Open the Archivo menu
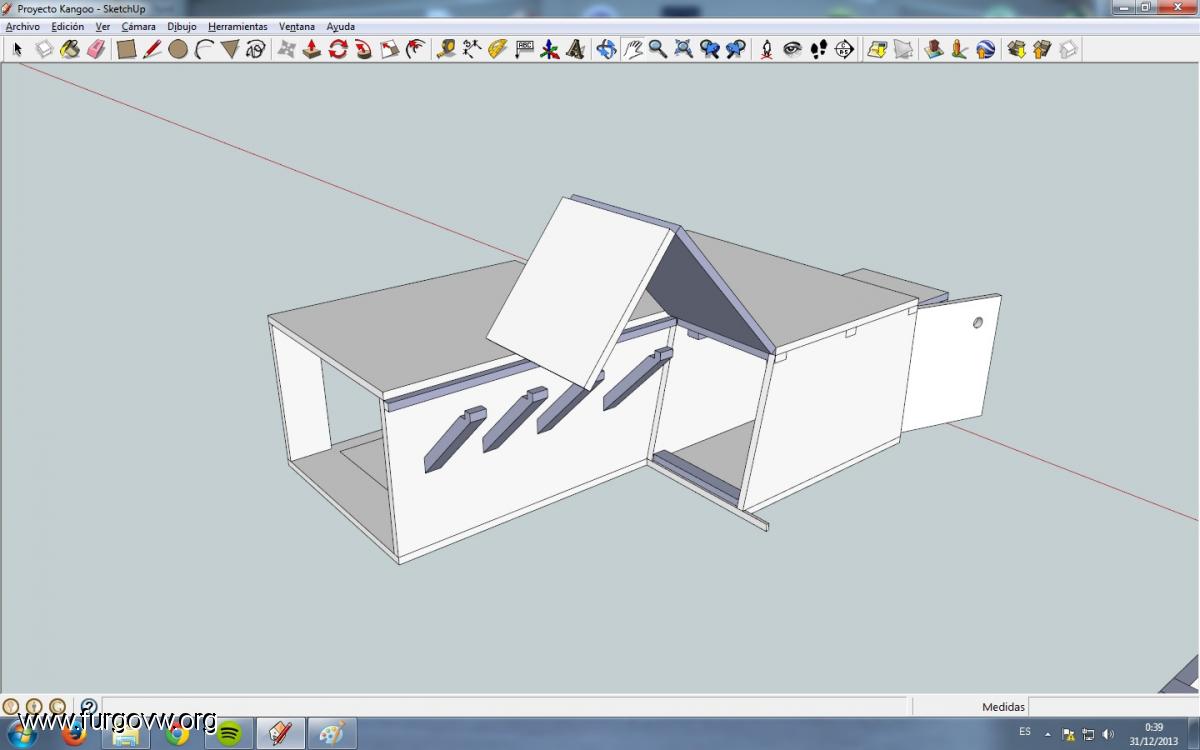Image resolution: width=1200 pixels, height=750 pixels. click(23, 27)
